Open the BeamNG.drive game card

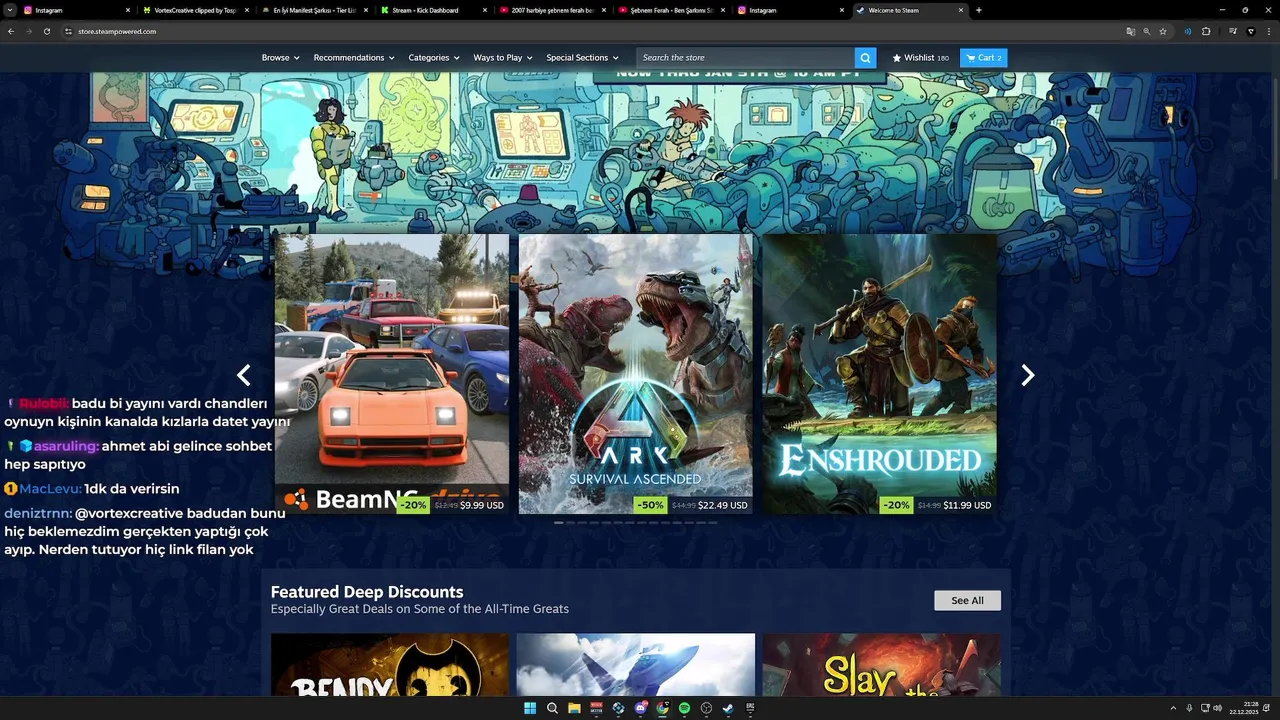[392, 374]
